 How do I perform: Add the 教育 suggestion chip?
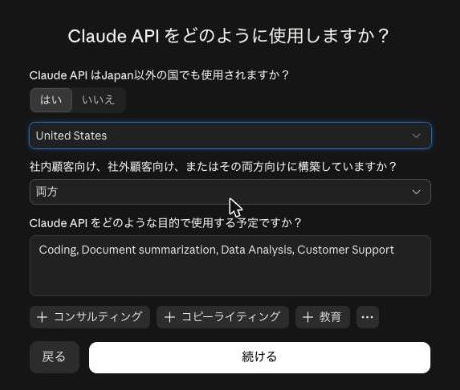pos(322,317)
